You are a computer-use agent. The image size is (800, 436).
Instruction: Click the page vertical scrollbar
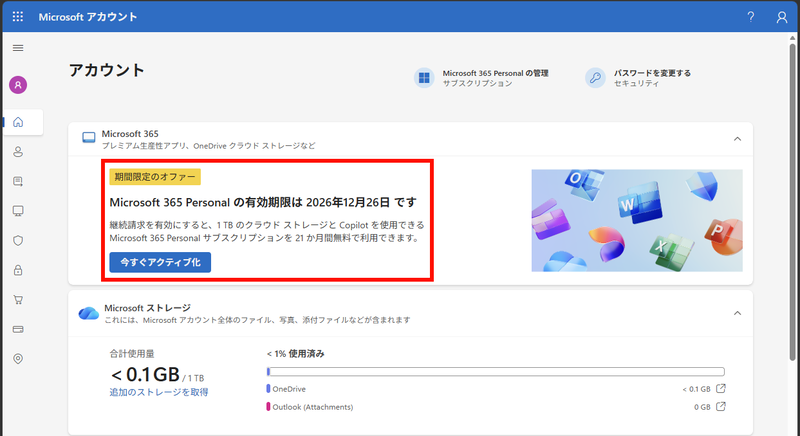point(792,204)
